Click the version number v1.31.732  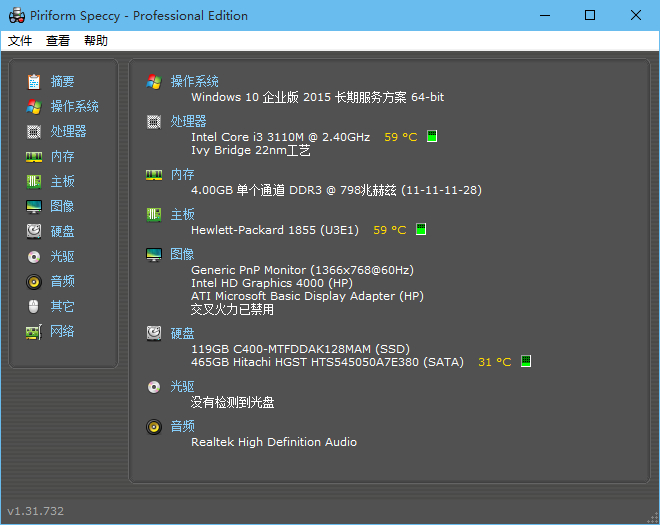coord(36,511)
